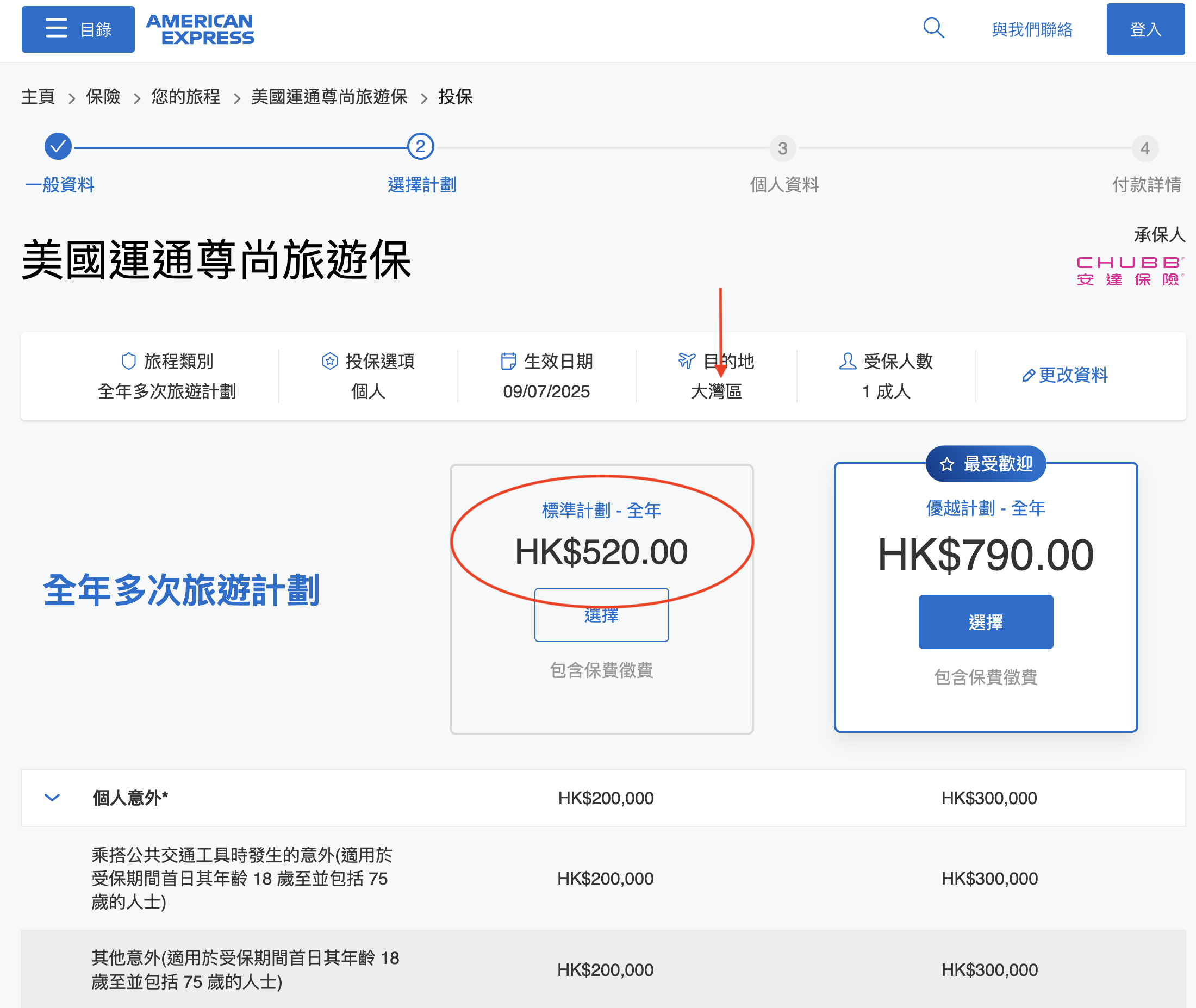The height and width of the screenshot is (1008, 1196).
Task: Click HK$790.00 price
Action: [x=986, y=555]
